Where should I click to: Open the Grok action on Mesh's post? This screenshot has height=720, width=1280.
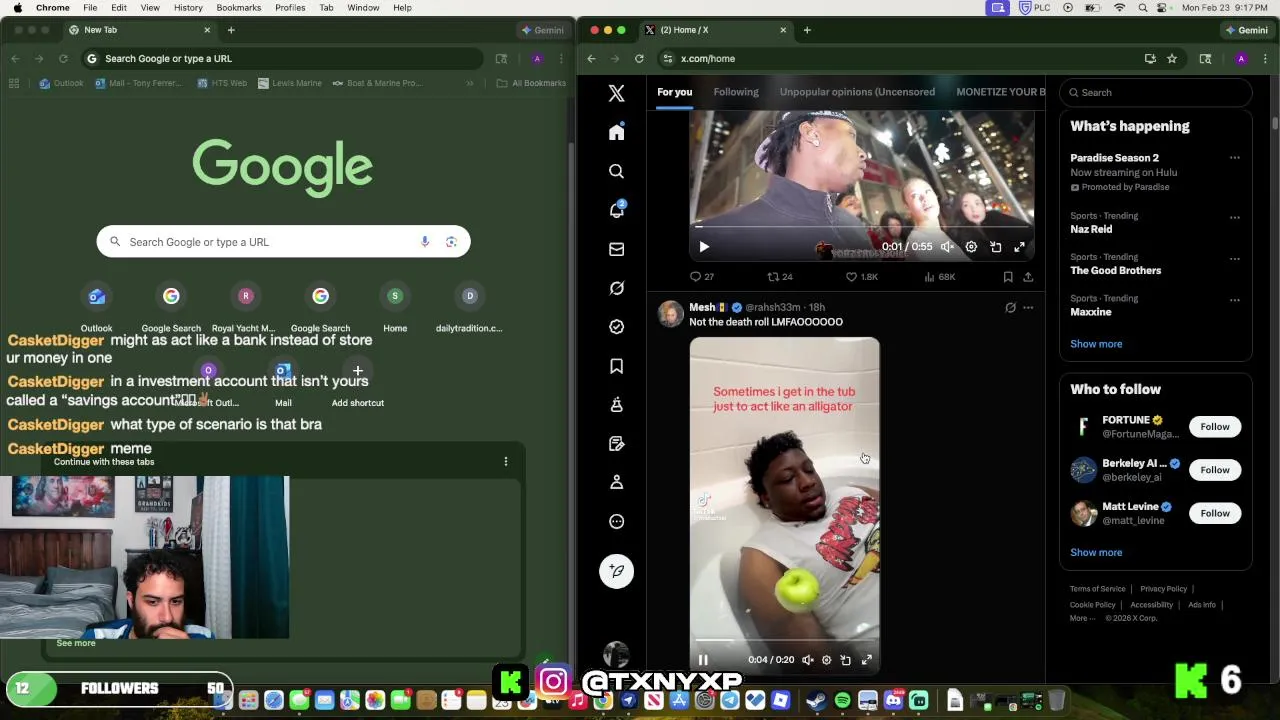pyautogui.click(x=1010, y=308)
